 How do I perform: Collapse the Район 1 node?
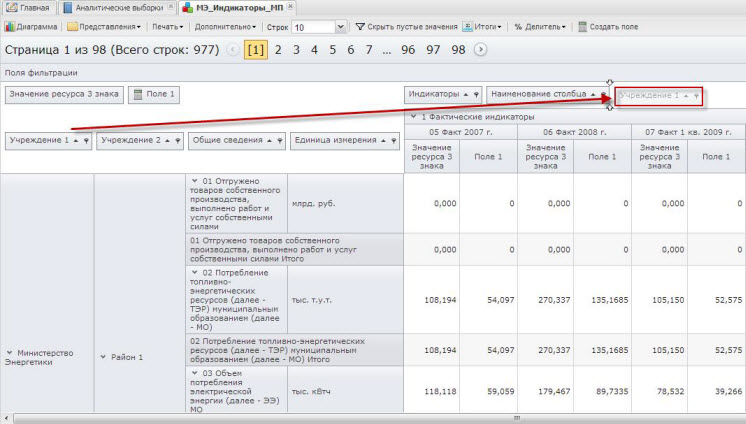pos(103,357)
